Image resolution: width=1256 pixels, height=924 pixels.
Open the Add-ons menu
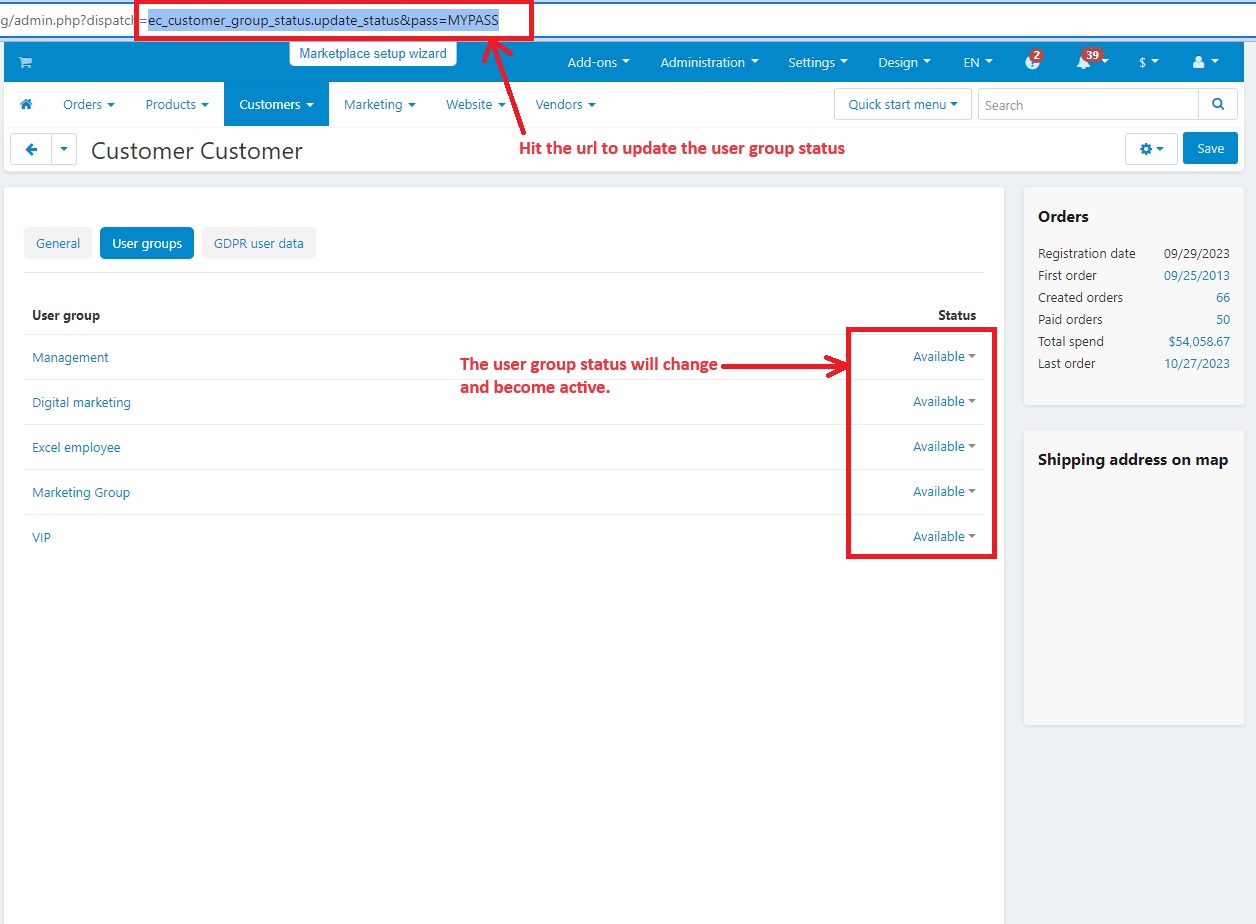(598, 62)
